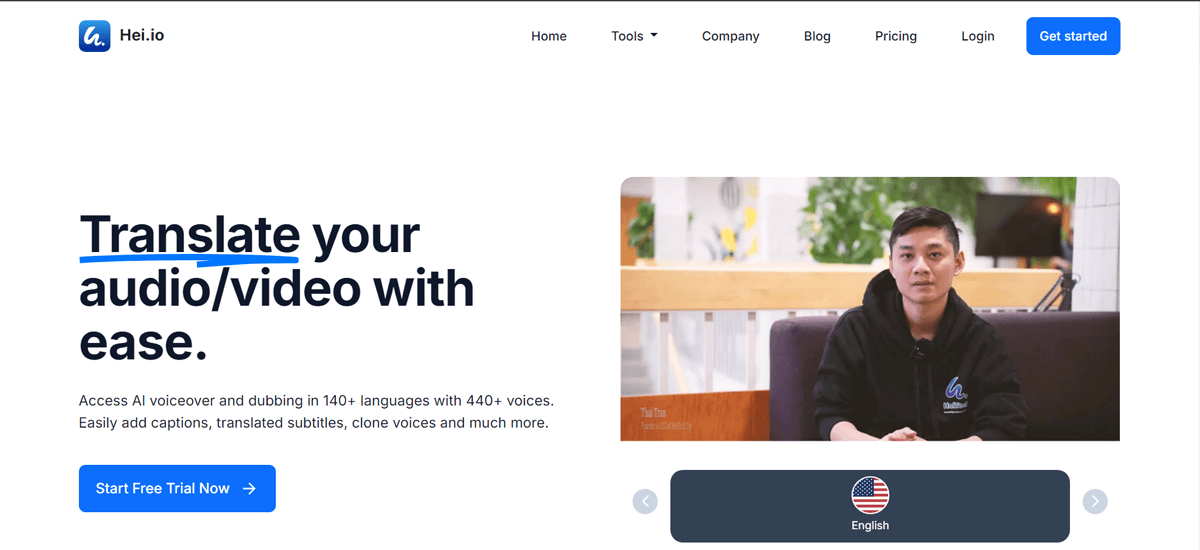Image resolution: width=1200 pixels, height=550 pixels.
Task: Expand the Tools menu
Action: click(634, 36)
